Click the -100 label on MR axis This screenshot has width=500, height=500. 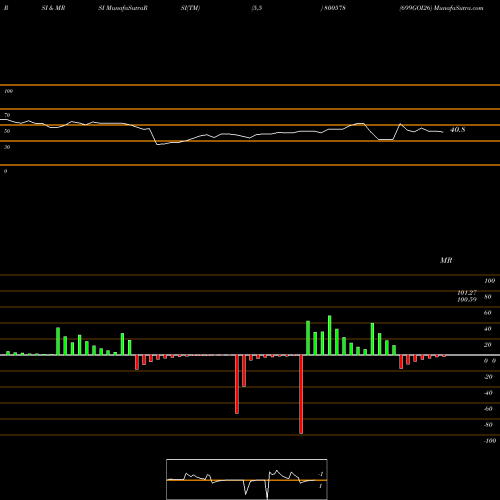[x=490, y=441]
